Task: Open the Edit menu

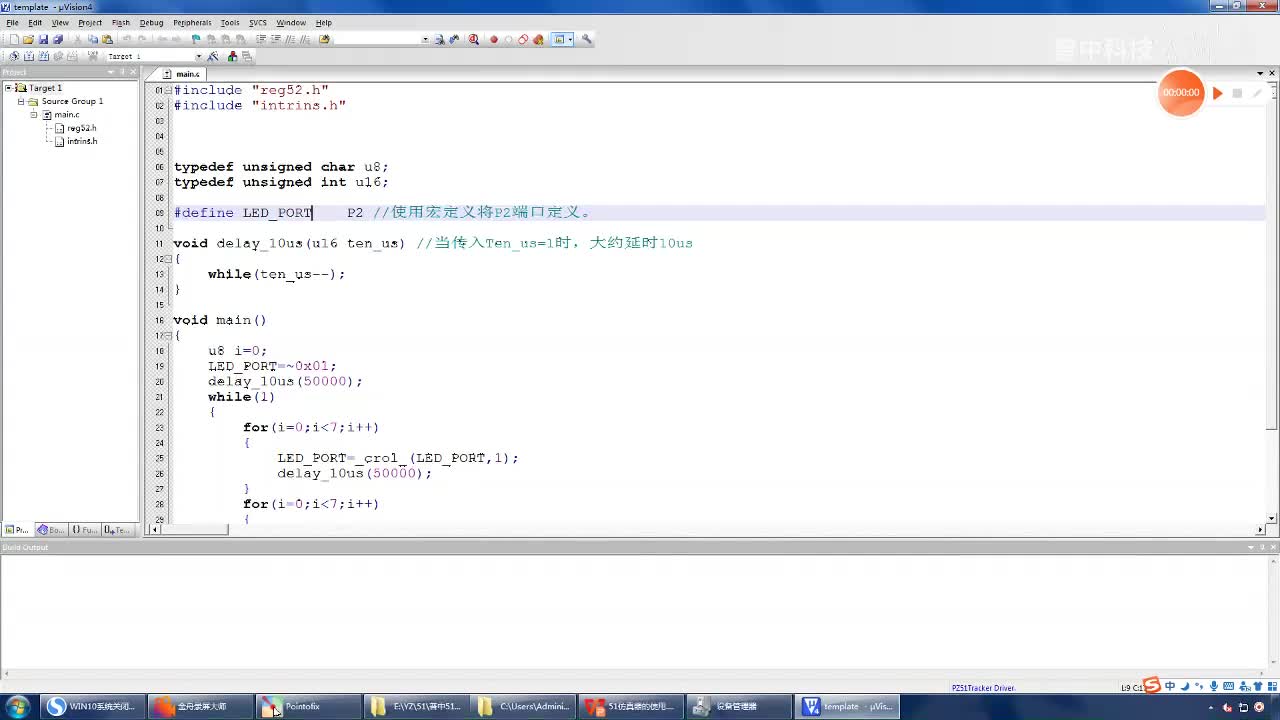Action: point(35,22)
